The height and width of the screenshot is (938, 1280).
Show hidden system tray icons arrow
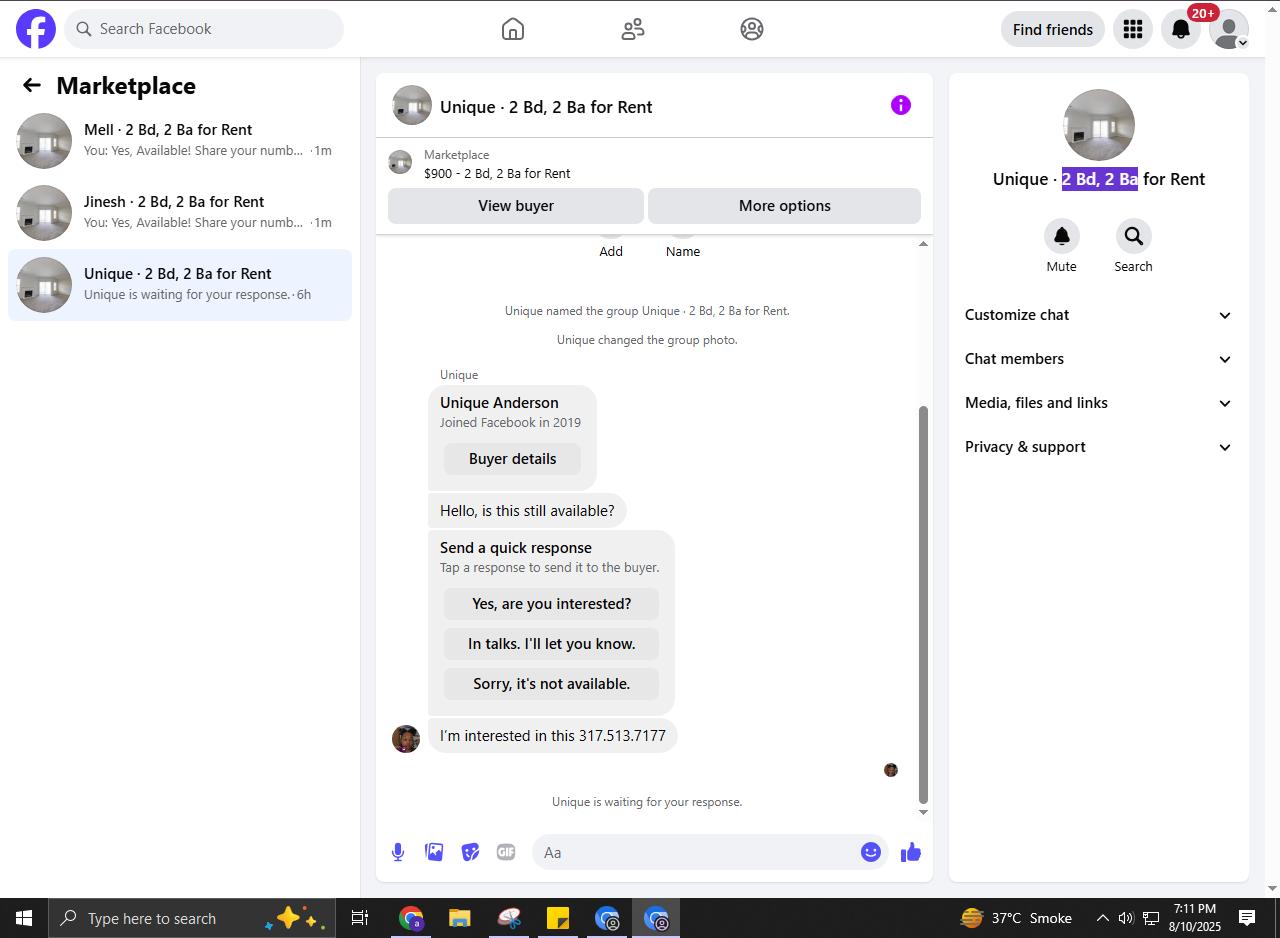point(1103,918)
